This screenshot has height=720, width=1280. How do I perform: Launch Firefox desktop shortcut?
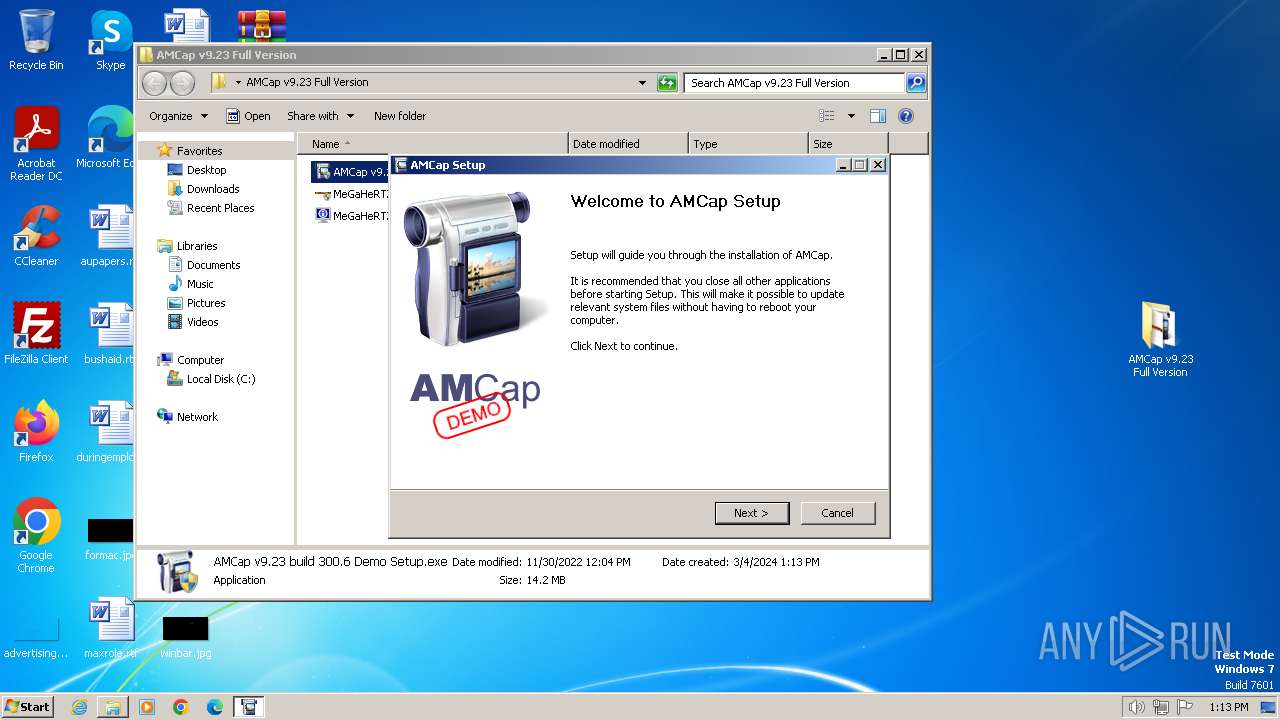[36, 432]
